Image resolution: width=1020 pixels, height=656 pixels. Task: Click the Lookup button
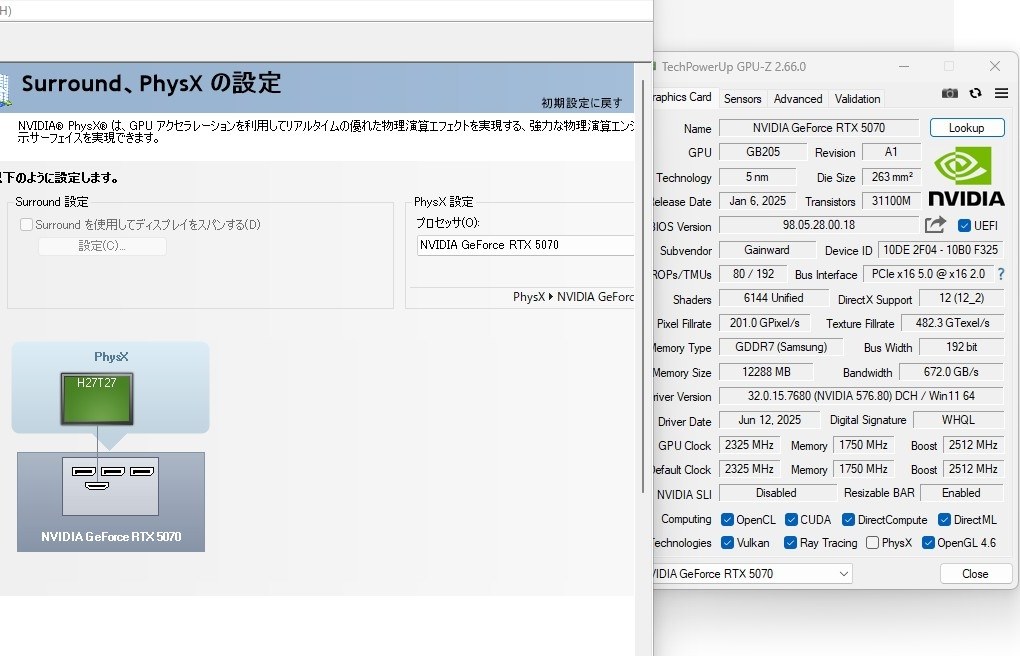click(x=967, y=128)
